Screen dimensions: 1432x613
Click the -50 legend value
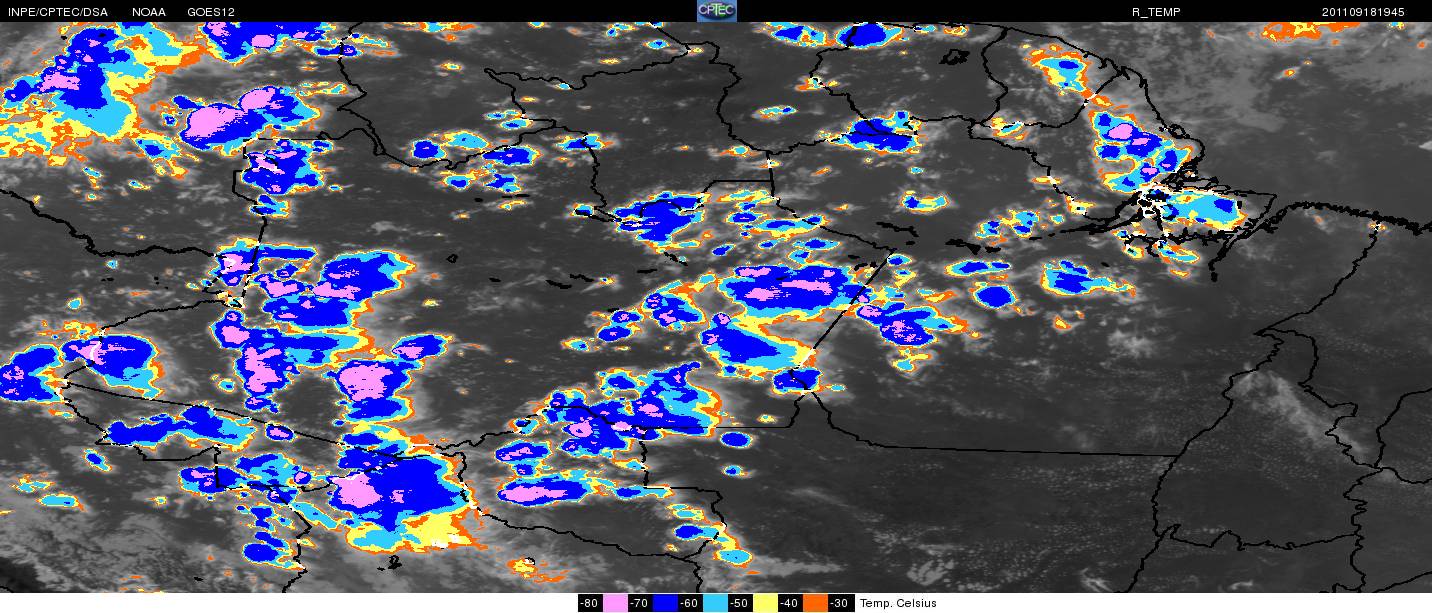(x=740, y=603)
